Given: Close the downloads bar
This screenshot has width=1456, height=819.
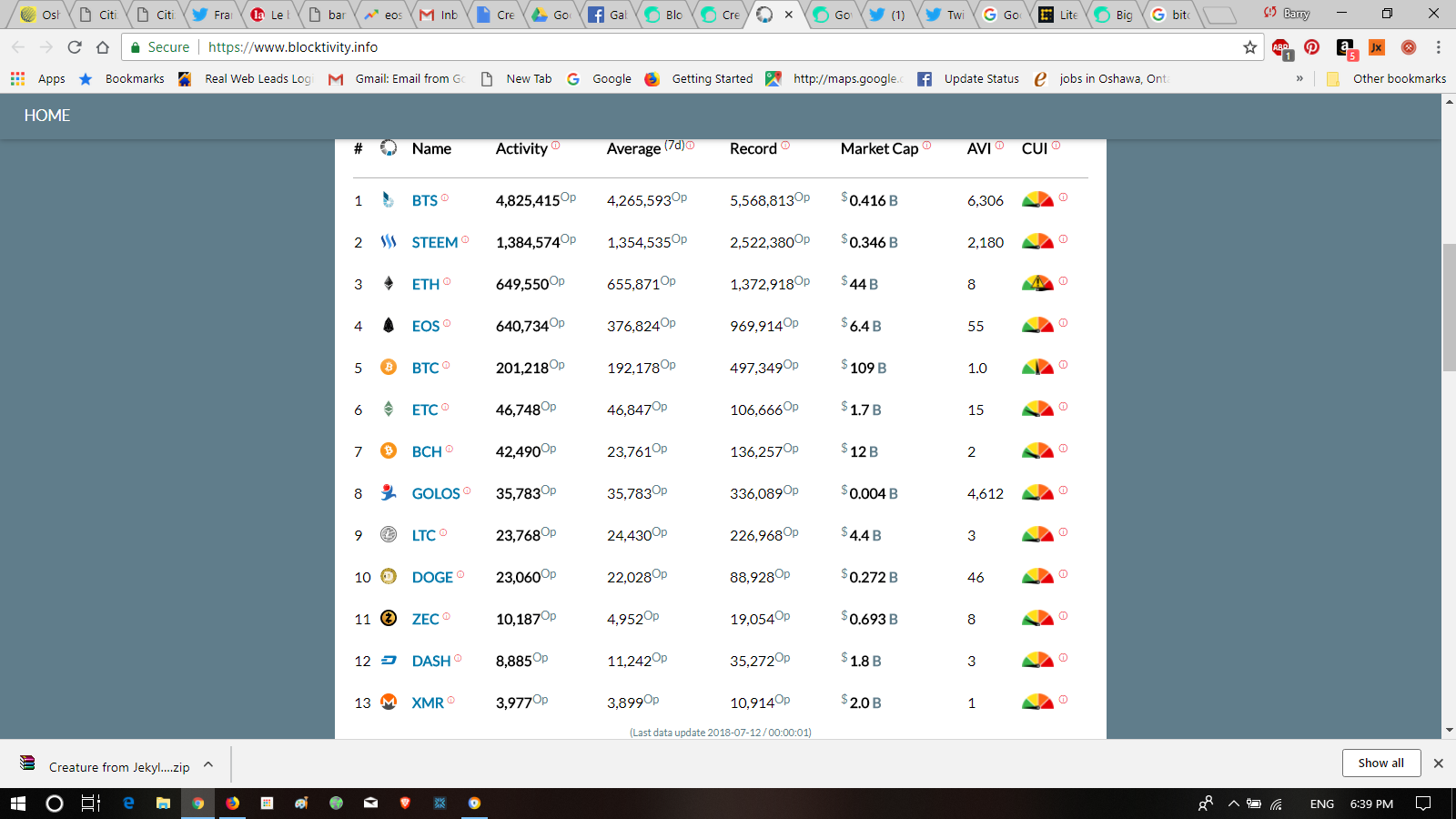Looking at the screenshot, I should coord(1439,763).
